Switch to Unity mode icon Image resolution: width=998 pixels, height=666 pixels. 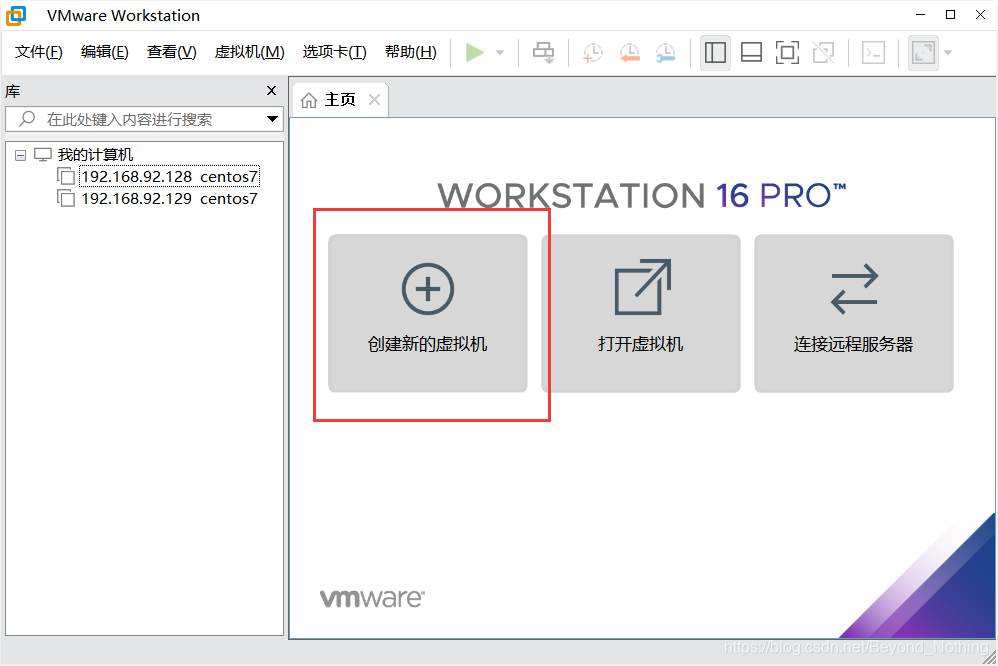point(824,52)
